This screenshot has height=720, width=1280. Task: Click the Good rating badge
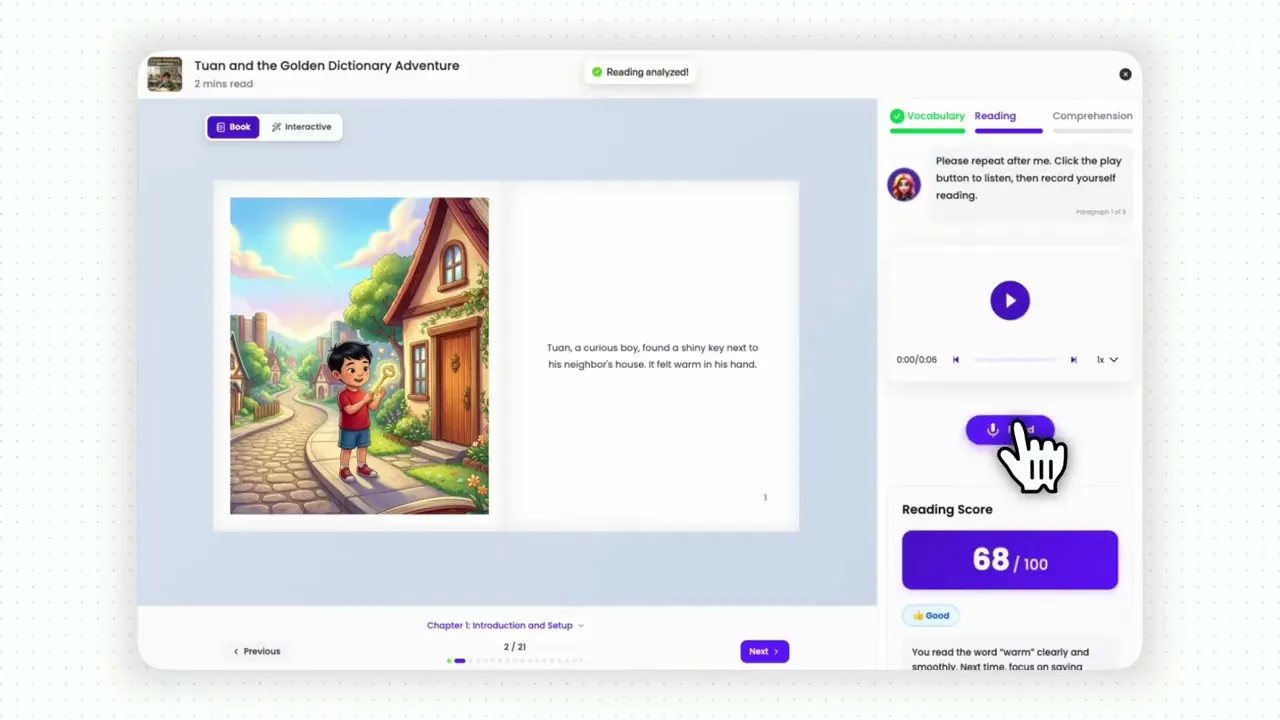pyautogui.click(x=931, y=615)
